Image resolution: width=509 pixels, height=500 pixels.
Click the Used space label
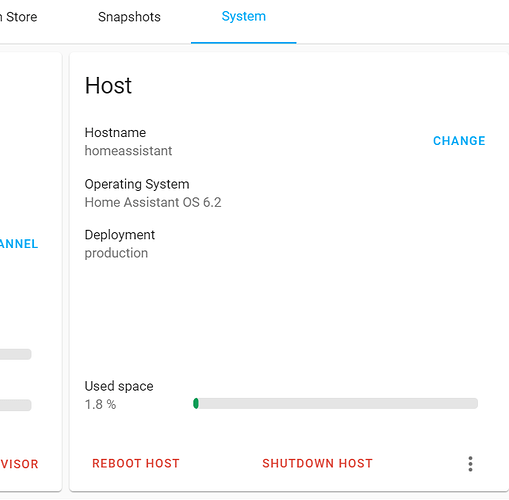coord(119,386)
